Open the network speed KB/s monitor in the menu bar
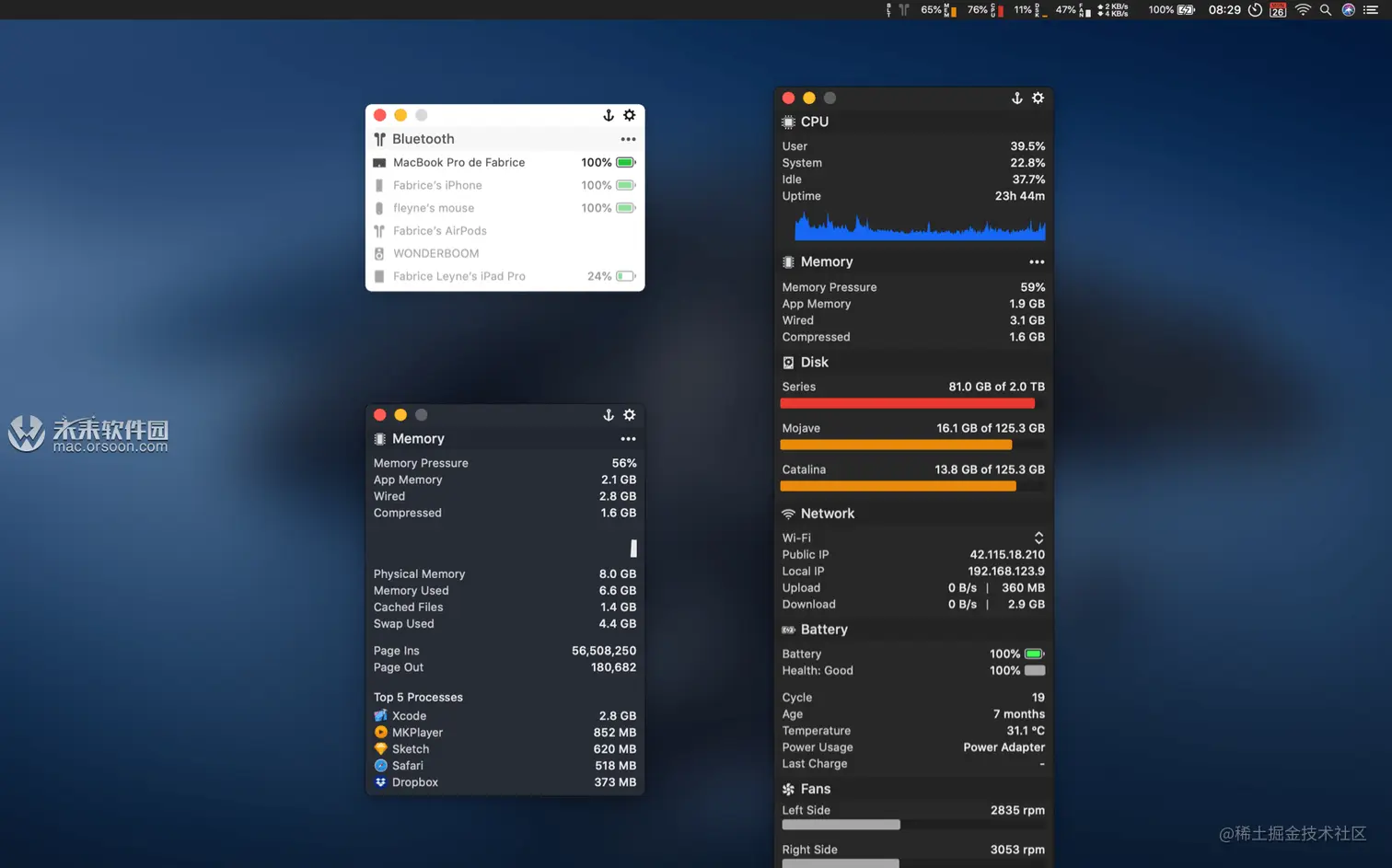Viewport: 1392px width, 868px height. pos(1113,10)
